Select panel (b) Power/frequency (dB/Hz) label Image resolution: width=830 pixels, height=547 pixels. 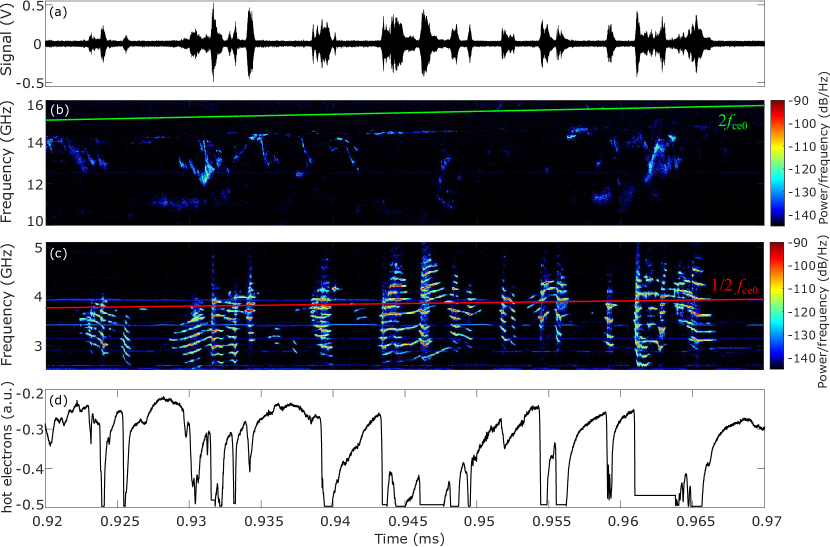tap(823, 149)
